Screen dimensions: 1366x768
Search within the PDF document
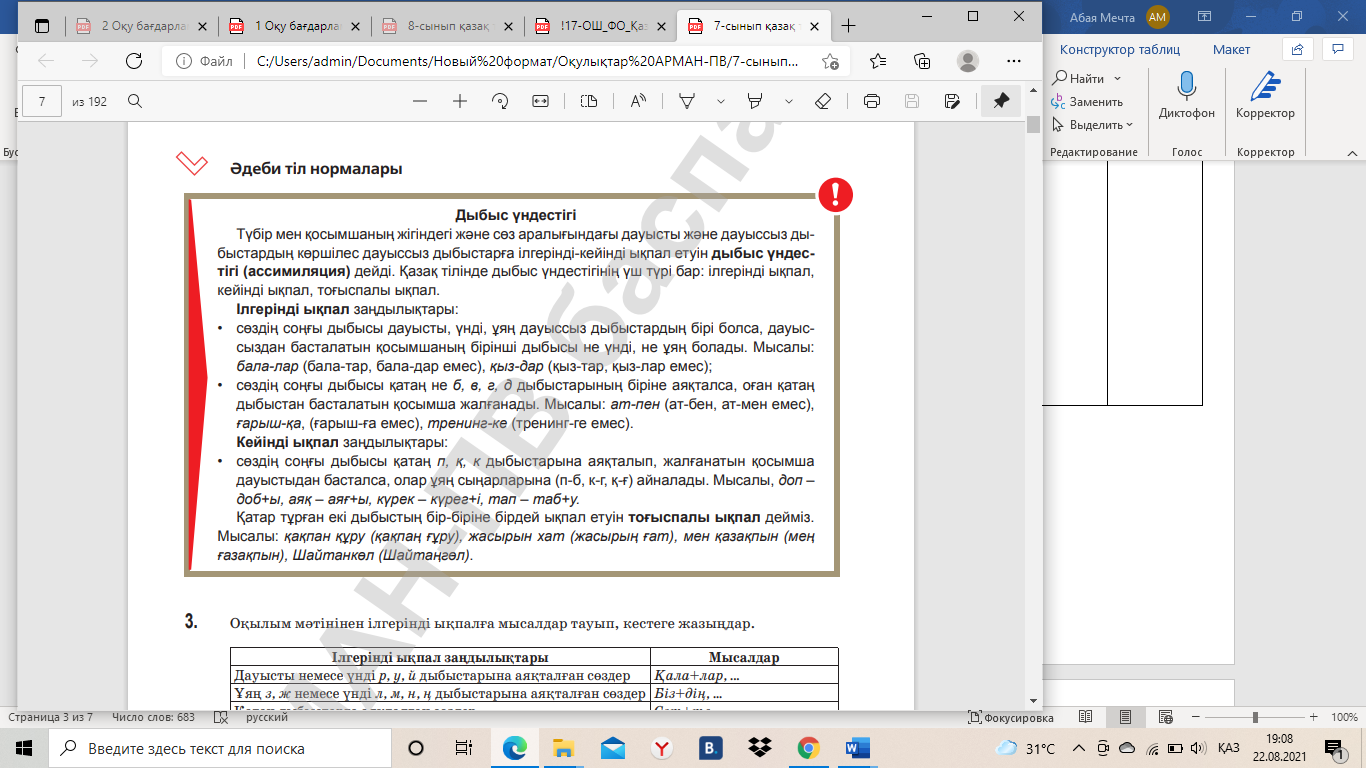[134, 101]
